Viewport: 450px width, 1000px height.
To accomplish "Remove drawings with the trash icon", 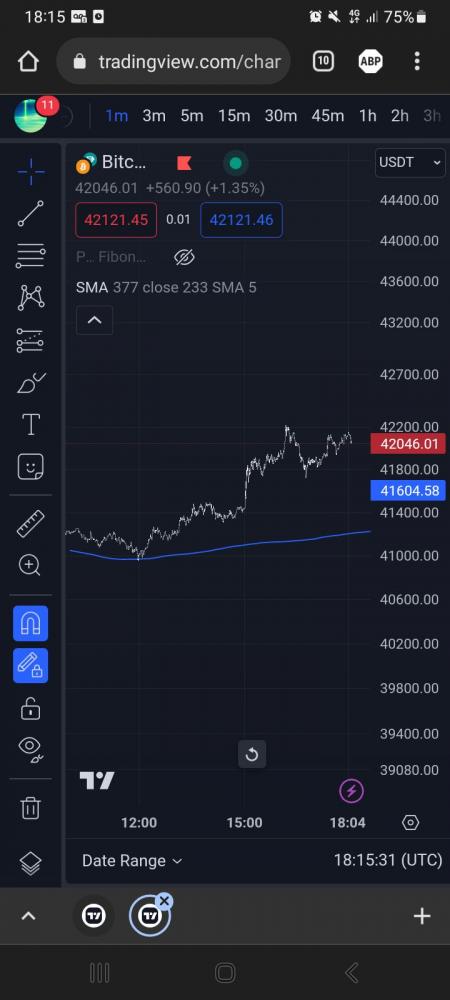I will (x=31, y=807).
